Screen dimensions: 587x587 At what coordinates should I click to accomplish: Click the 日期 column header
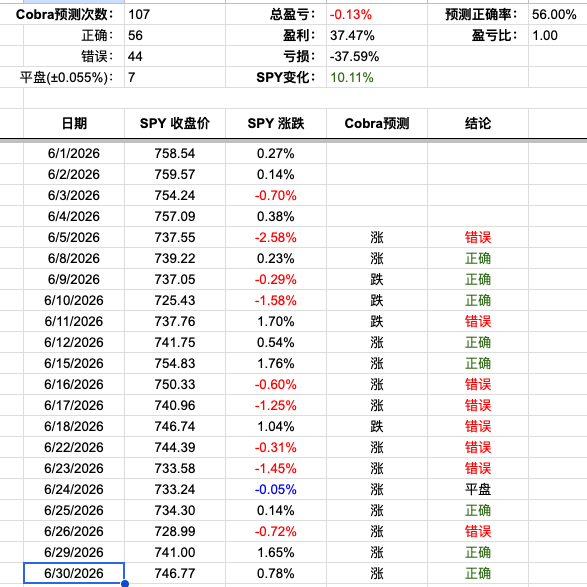coord(74,124)
